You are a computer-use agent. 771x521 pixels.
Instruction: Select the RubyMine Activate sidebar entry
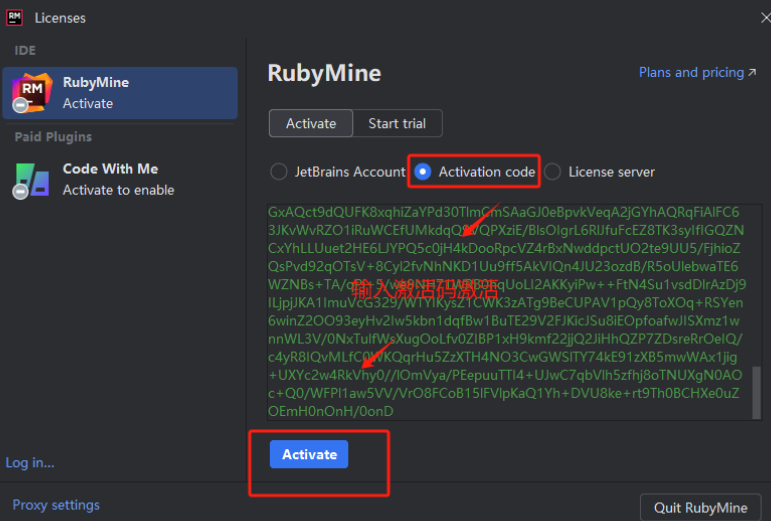click(120, 93)
